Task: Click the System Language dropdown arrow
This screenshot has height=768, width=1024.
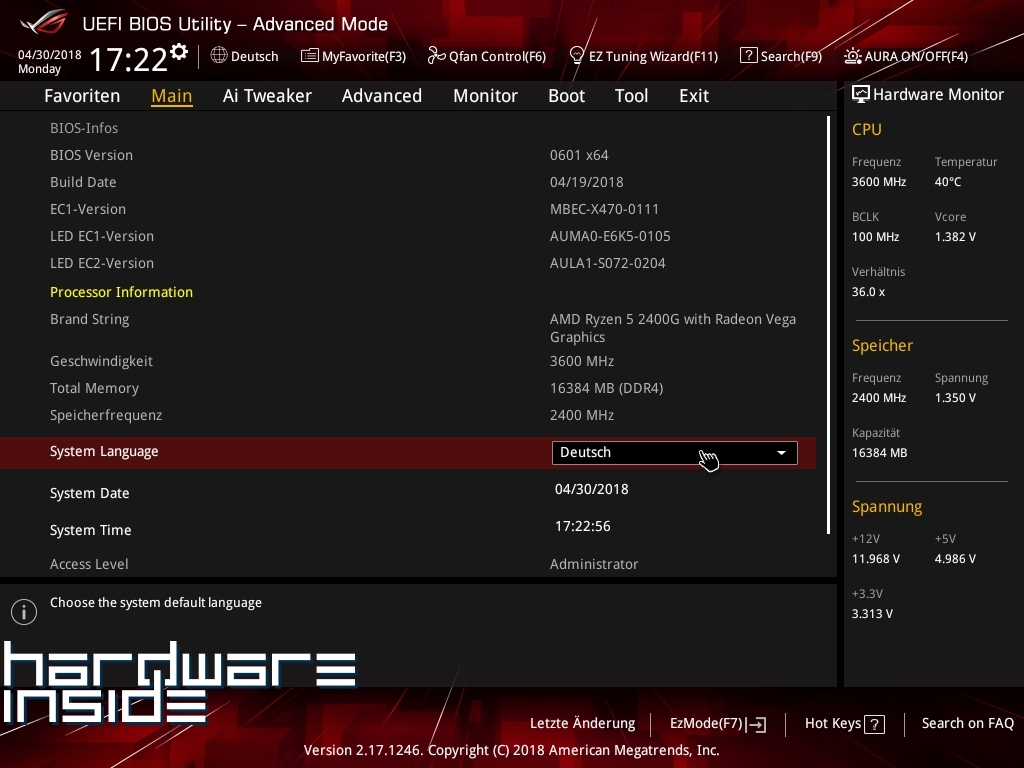Action: pos(781,453)
